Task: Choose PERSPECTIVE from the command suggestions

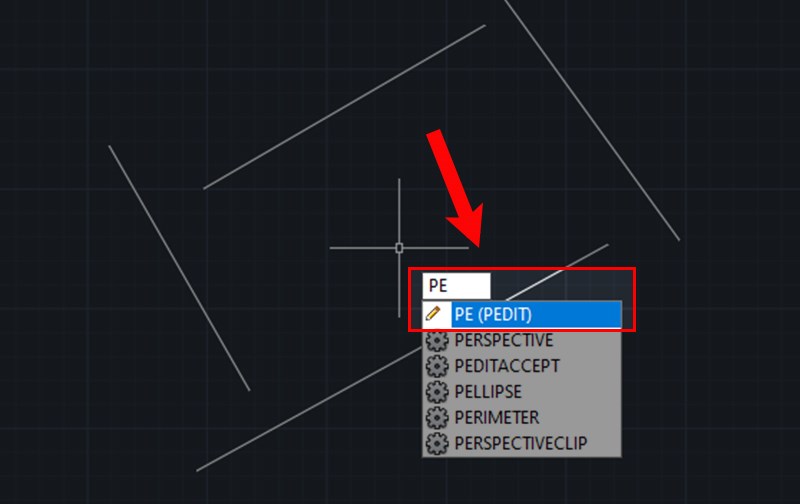Action: tap(521, 340)
